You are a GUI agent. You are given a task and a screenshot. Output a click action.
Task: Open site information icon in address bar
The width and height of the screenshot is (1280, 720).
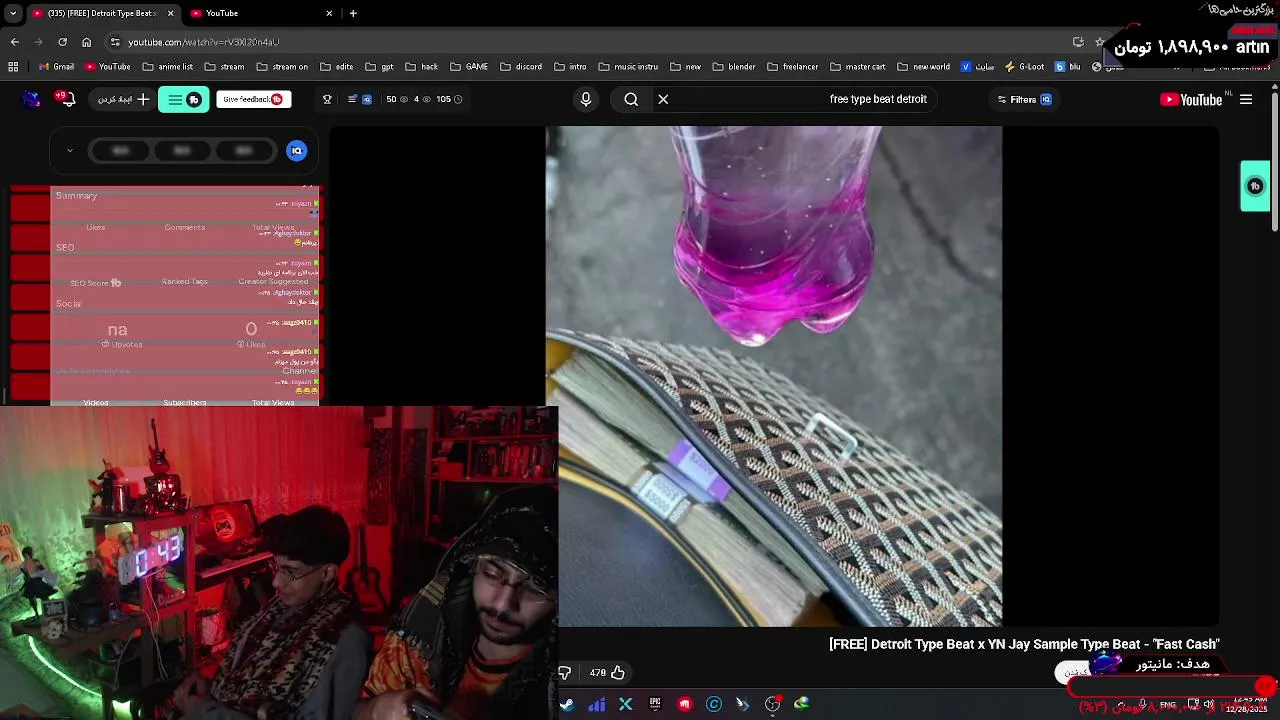pos(115,42)
